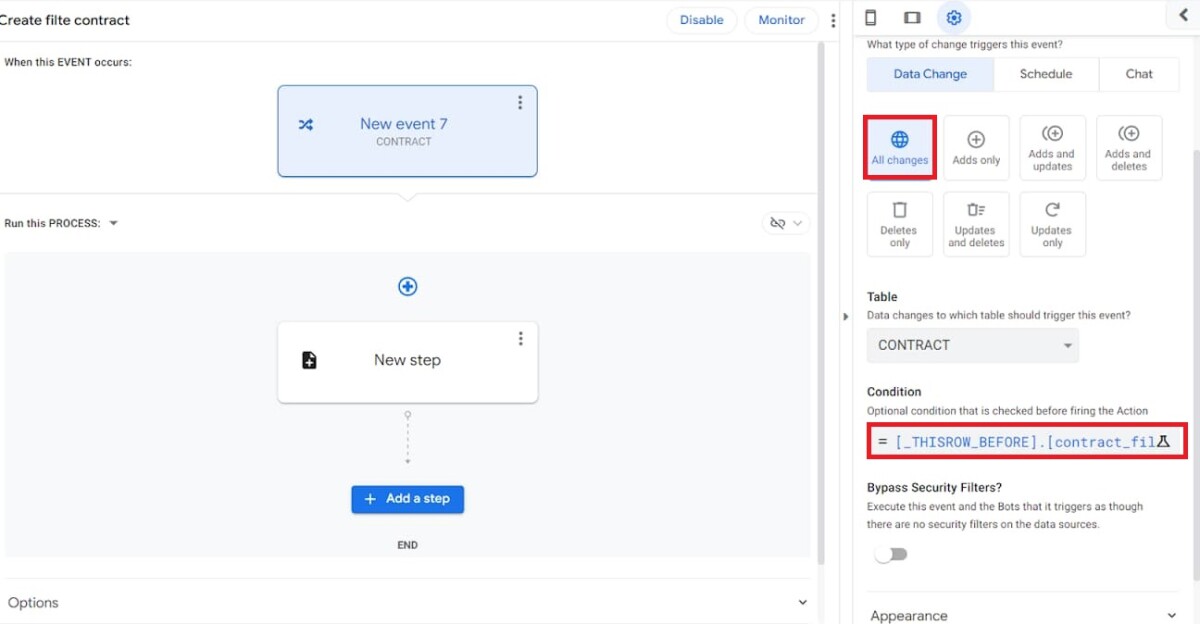Click the plus icon above New step
1200x624 pixels.
click(x=407, y=286)
